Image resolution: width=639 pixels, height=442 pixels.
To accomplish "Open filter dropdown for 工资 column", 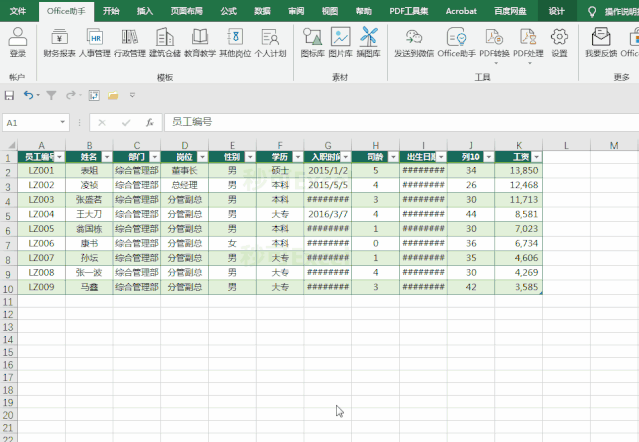I will coord(537,157).
